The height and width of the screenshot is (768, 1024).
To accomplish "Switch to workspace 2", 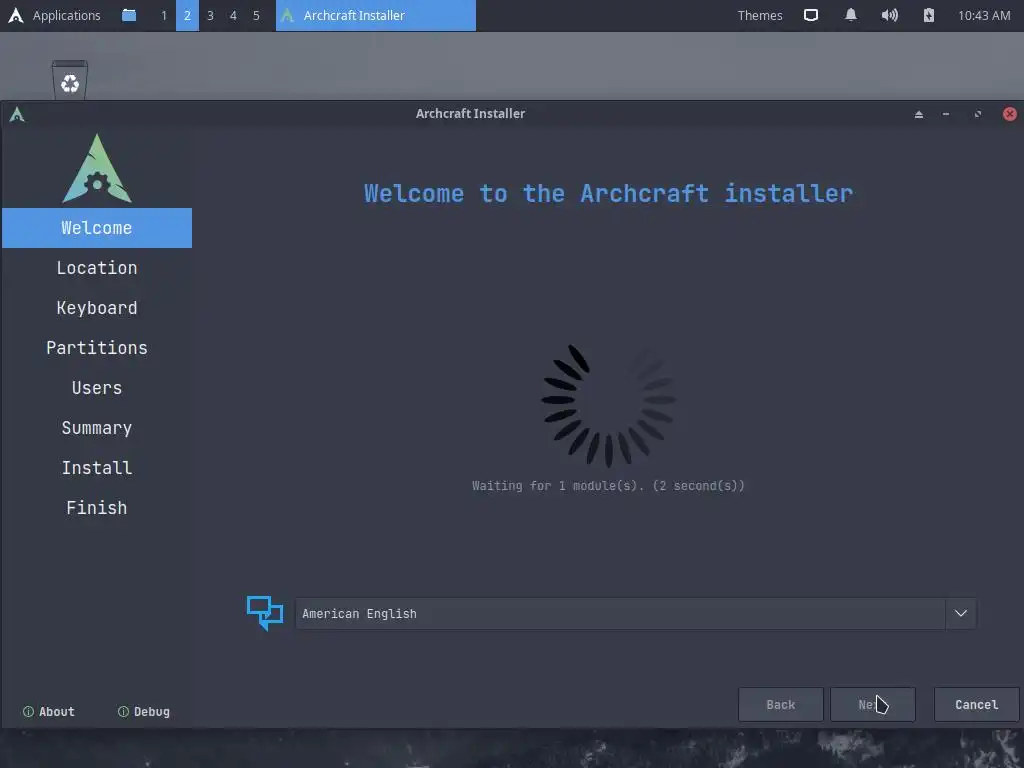I will tap(187, 15).
